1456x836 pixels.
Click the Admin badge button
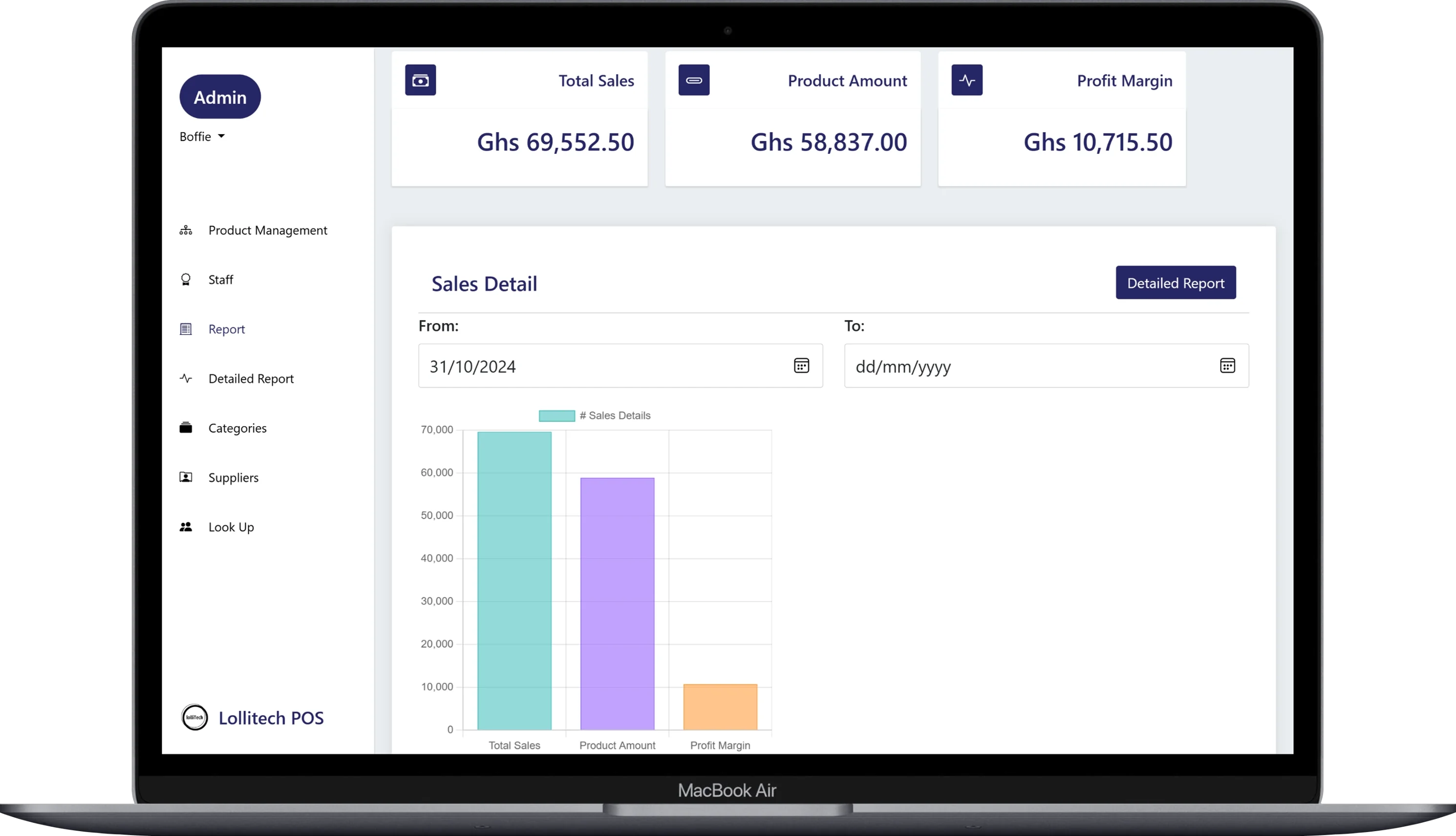[x=220, y=97]
